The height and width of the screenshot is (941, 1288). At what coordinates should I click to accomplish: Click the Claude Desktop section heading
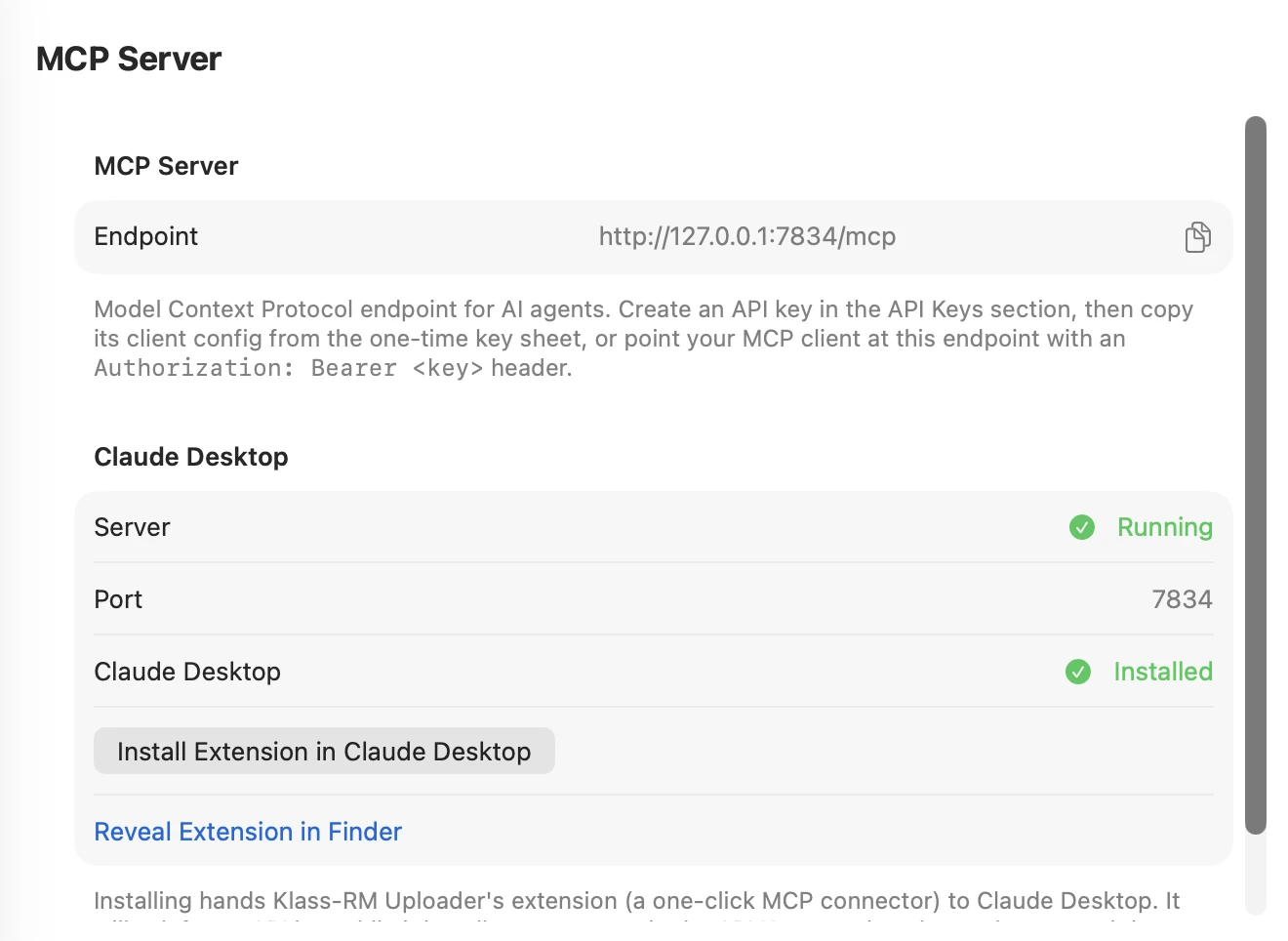pos(191,457)
